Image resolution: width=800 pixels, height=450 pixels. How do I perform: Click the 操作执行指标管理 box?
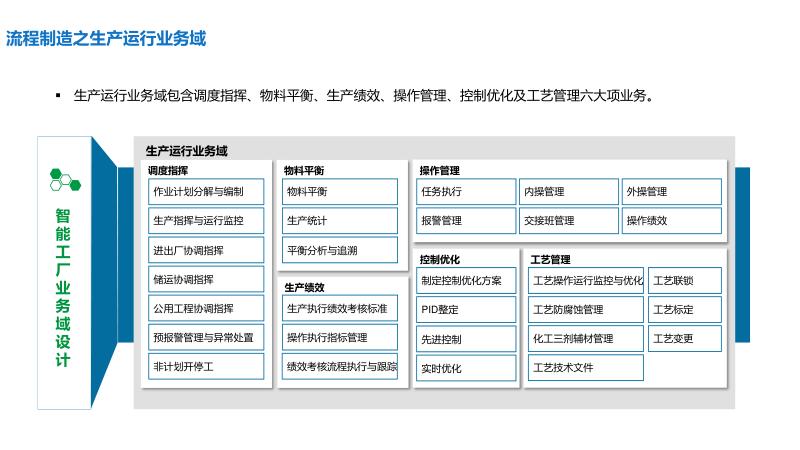pyautogui.click(x=340, y=337)
